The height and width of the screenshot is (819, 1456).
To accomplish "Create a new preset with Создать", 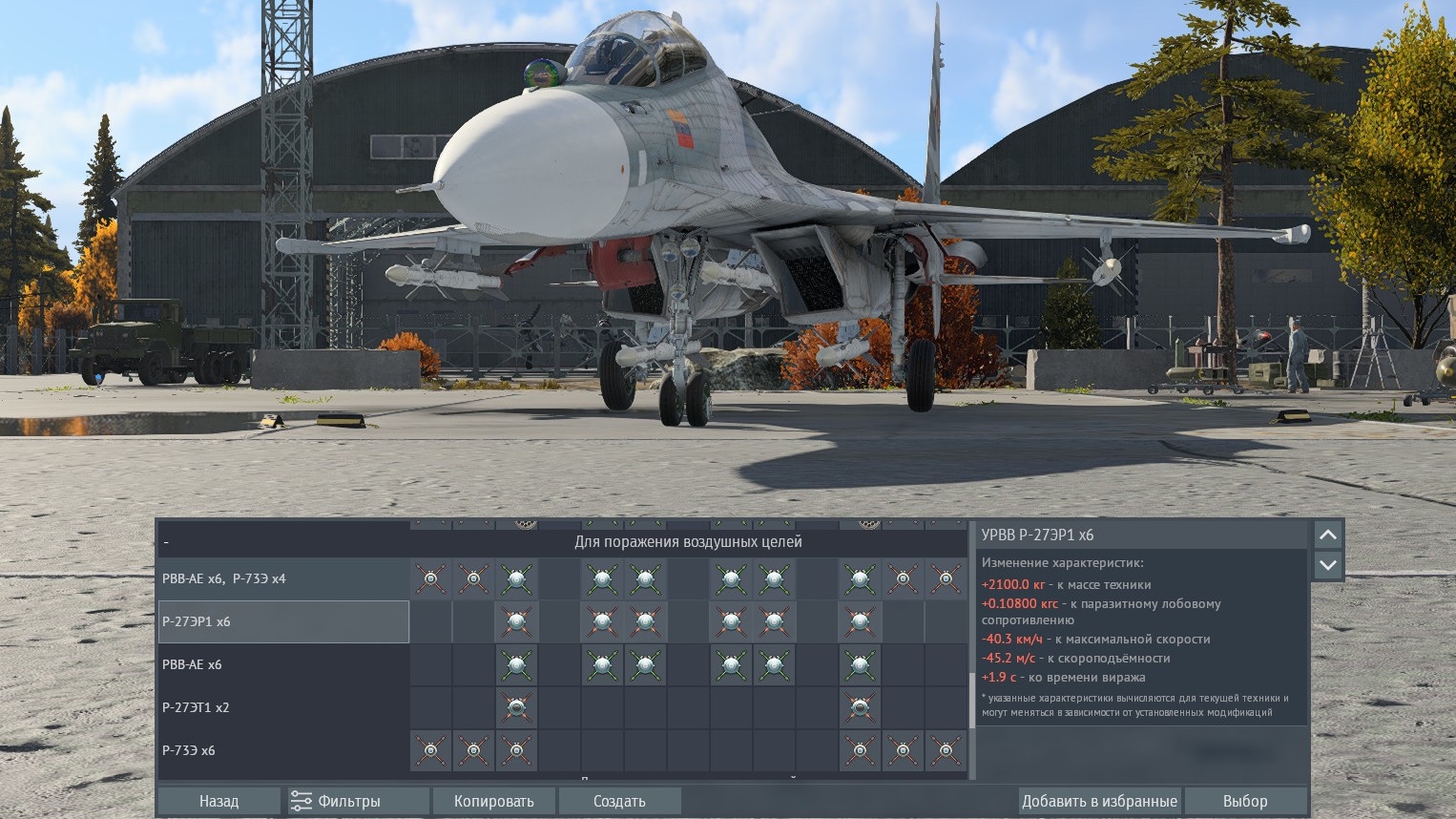I will [x=619, y=801].
